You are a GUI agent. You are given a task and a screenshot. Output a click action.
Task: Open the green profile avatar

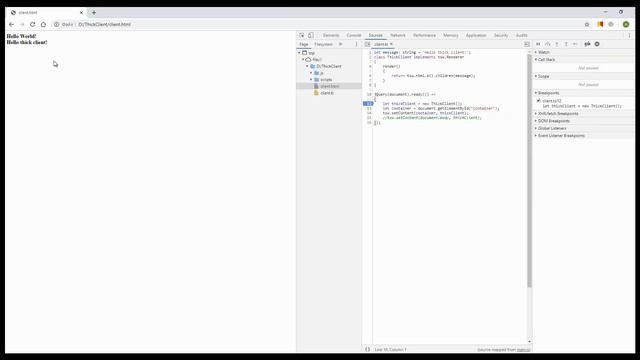tap(626, 24)
